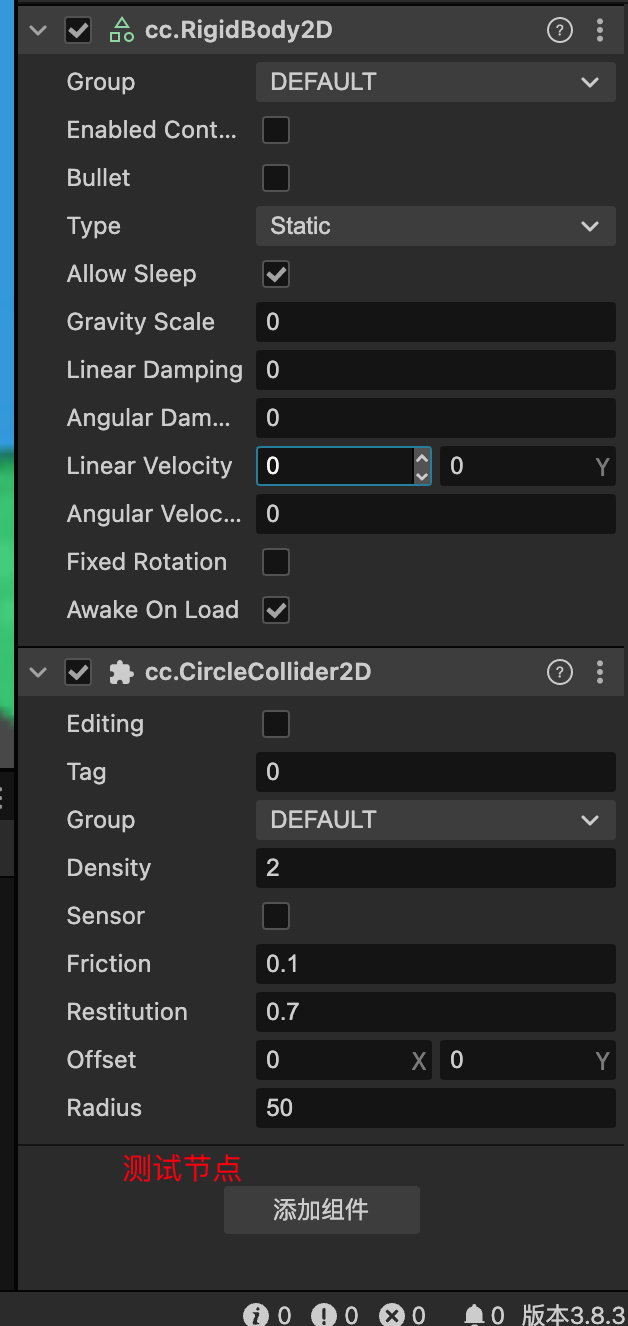The height and width of the screenshot is (1326, 628).
Task: Collapse the cc.RigidBody2D section
Action: (x=39, y=30)
